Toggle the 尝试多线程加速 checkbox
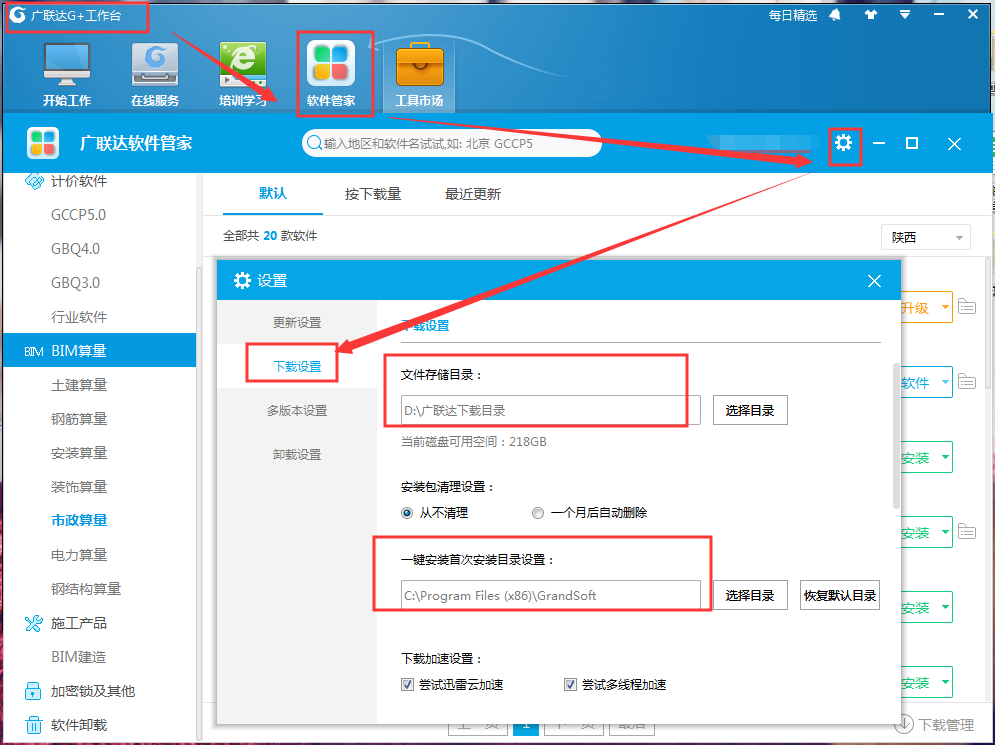This screenshot has height=745, width=995. point(570,685)
